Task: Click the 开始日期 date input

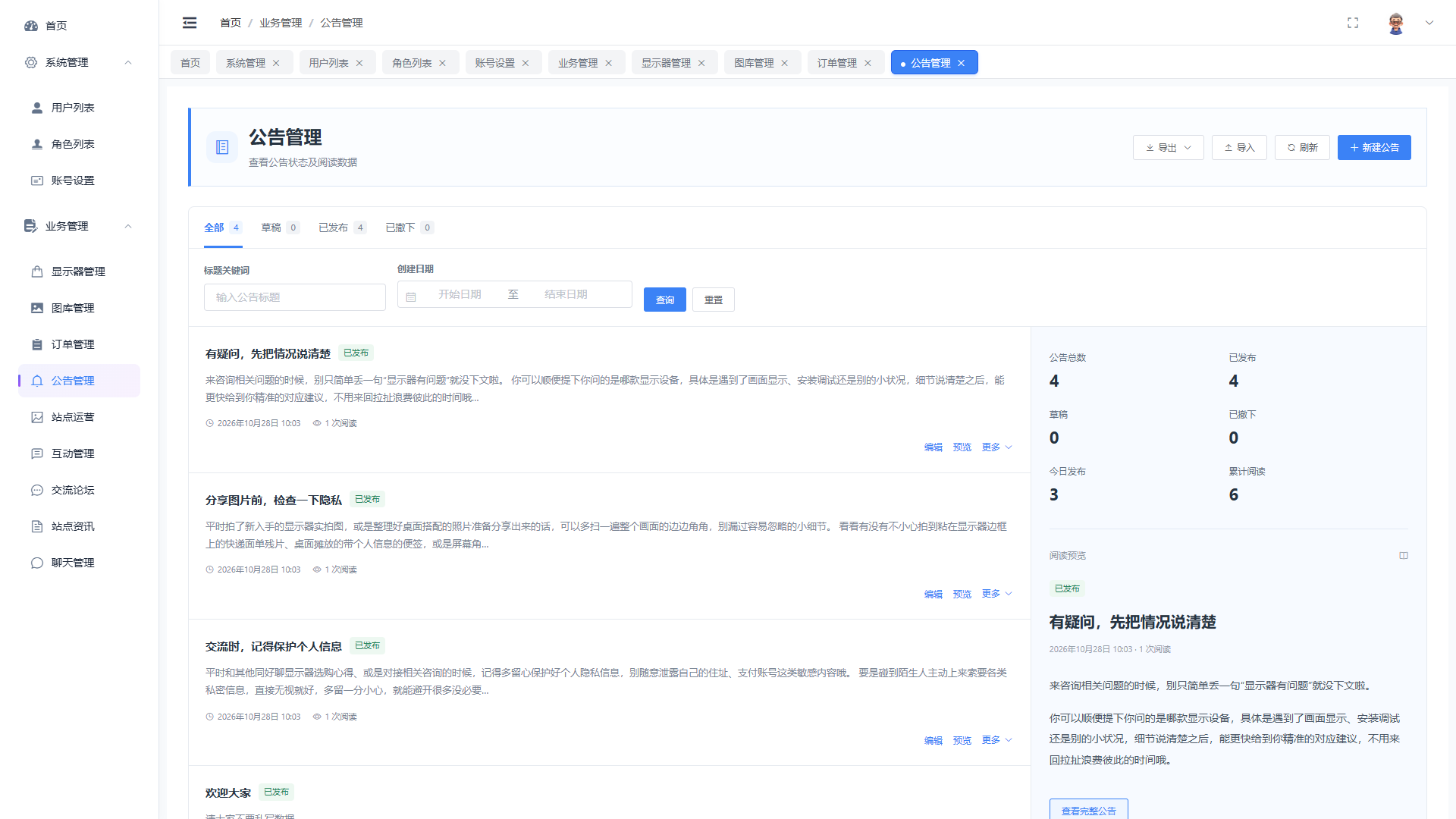Action: [460, 294]
